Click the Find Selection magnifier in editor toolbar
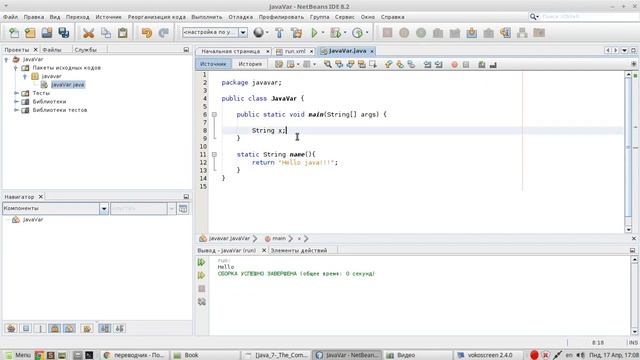Image resolution: width=640 pixels, height=360 pixels. [x=328, y=64]
